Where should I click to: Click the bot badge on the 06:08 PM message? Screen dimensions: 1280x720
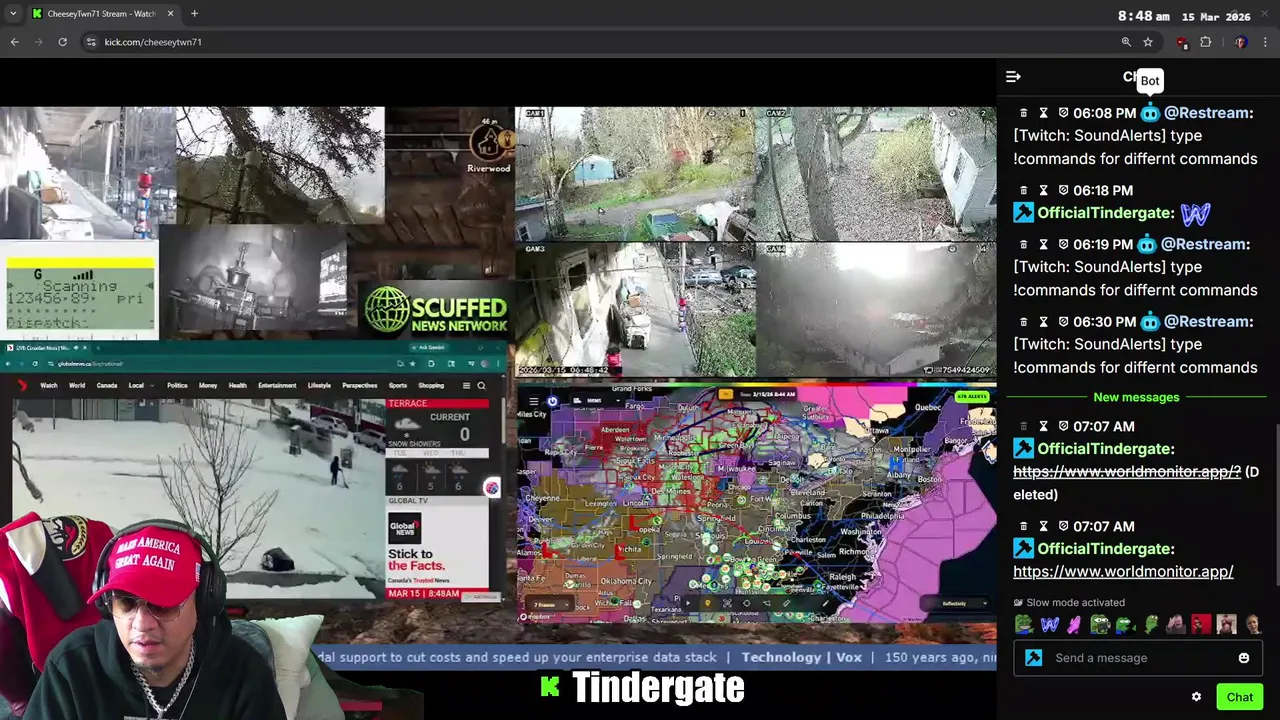(1150, 113)
